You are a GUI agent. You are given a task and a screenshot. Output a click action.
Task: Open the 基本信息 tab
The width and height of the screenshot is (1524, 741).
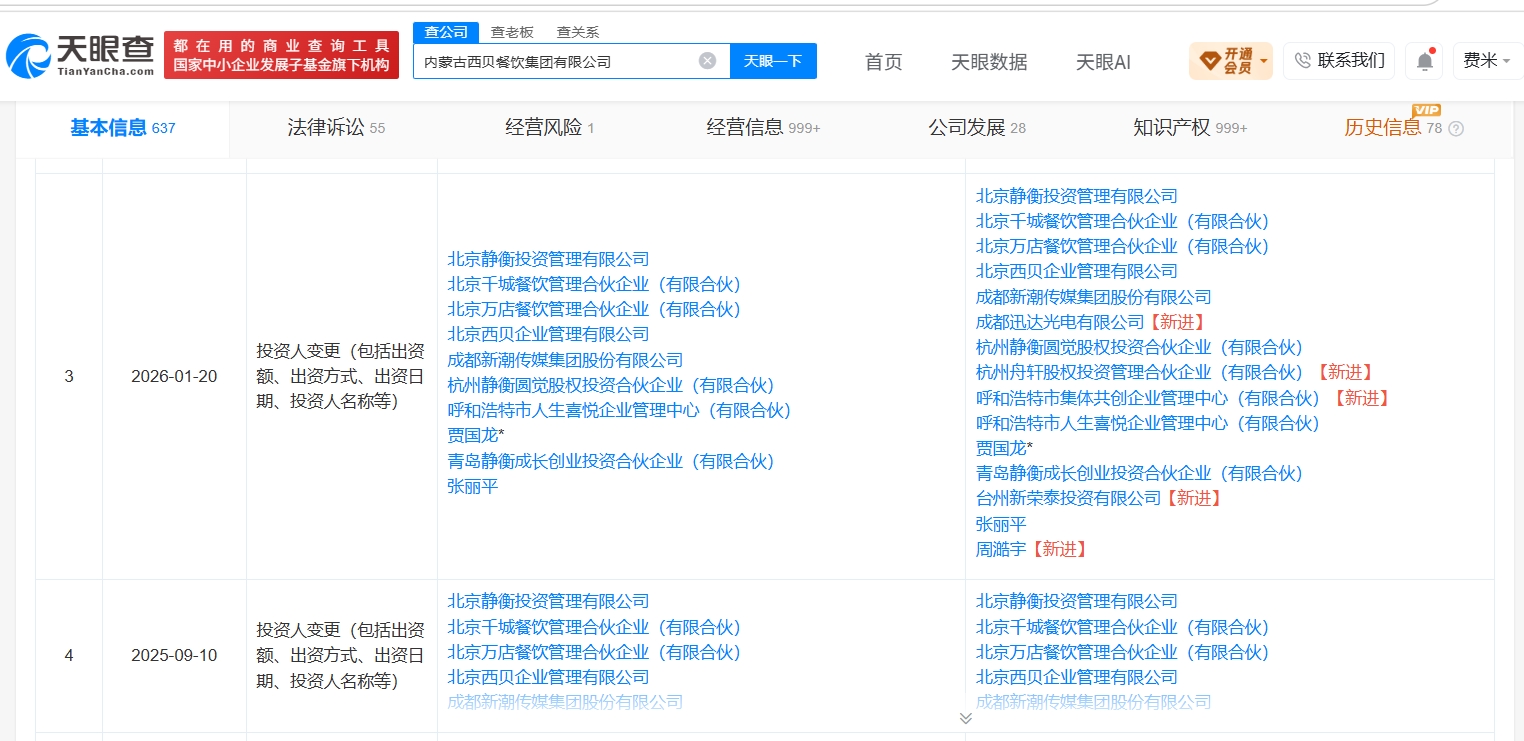pyautogui.click(x=122, y=128)
